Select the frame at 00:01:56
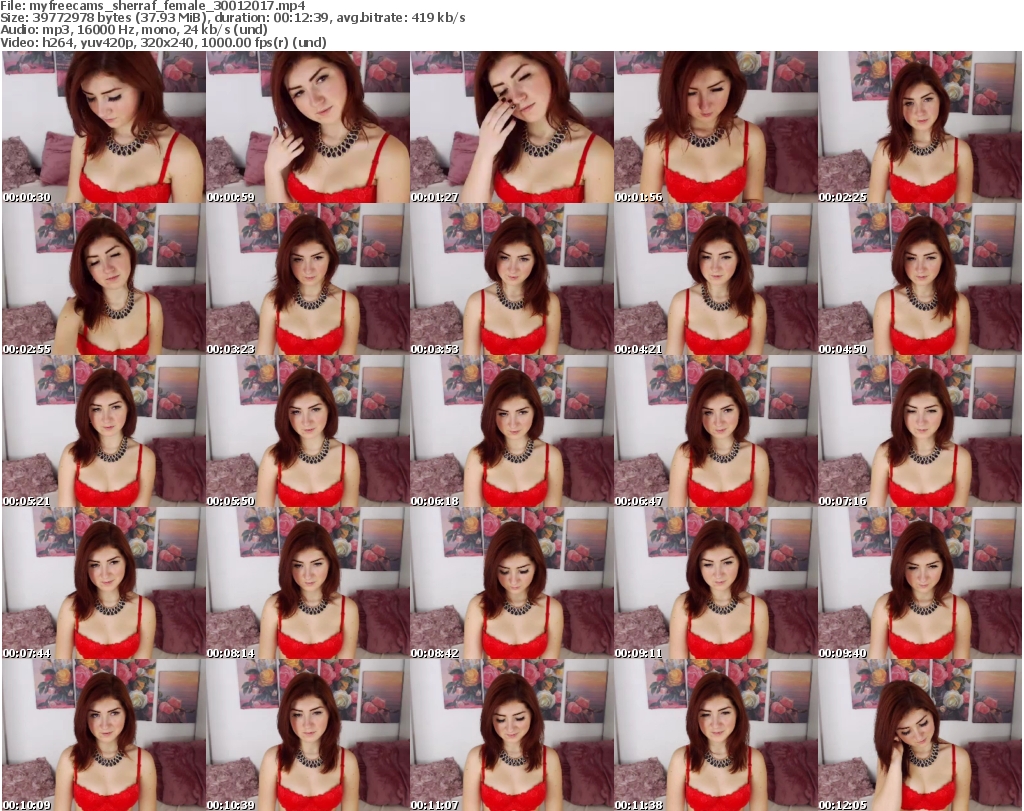1024x811 pixels. tap(716, 127)
